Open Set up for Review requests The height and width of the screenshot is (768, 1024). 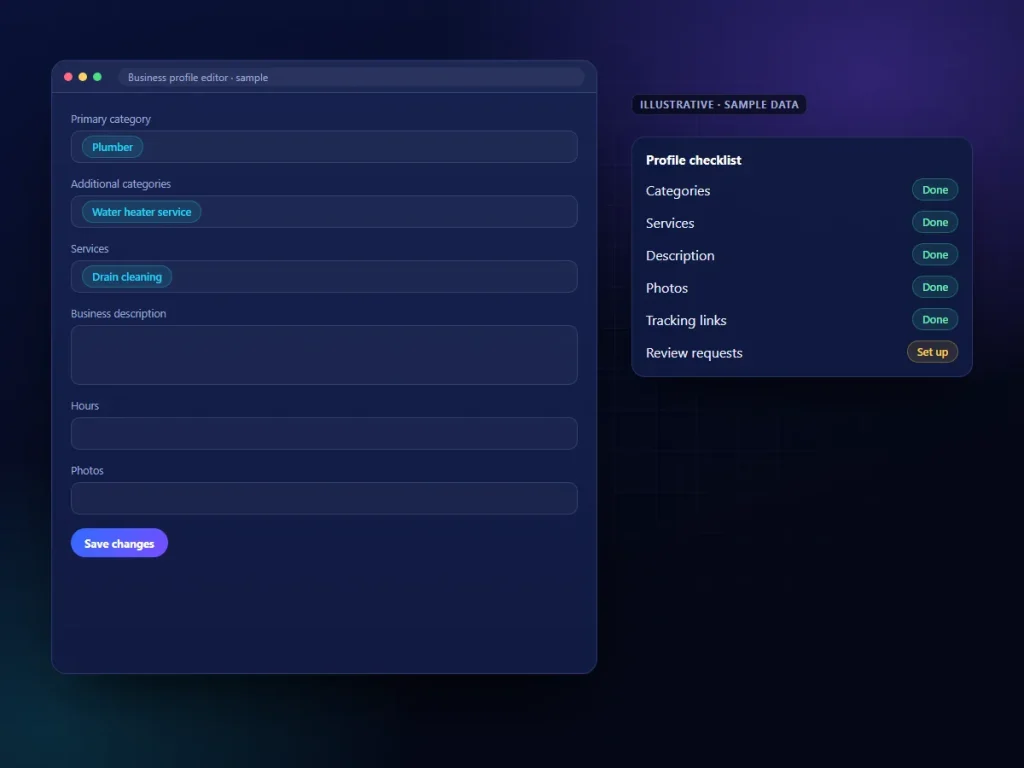coord(932,352)
